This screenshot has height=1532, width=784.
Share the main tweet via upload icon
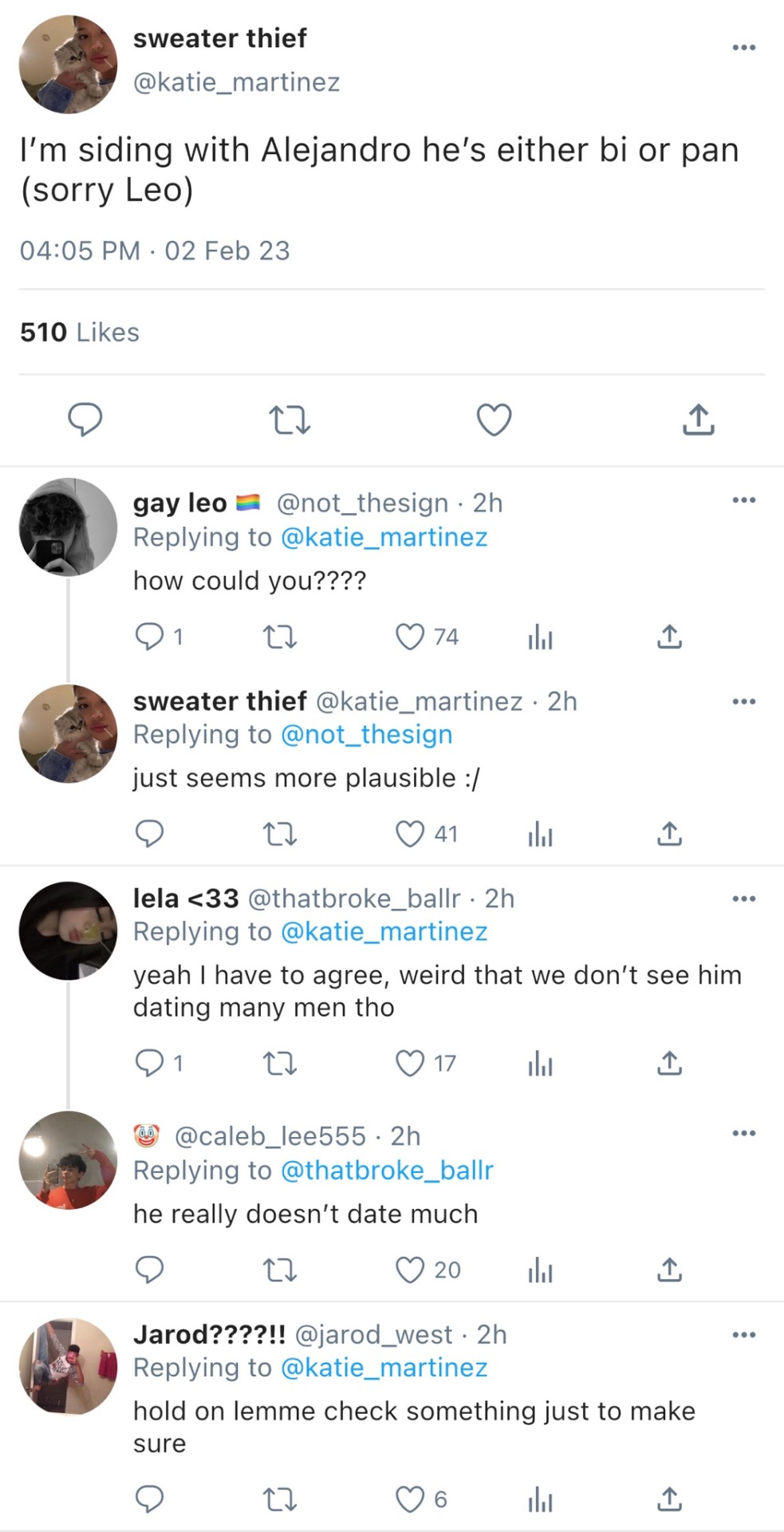[698, 420]
